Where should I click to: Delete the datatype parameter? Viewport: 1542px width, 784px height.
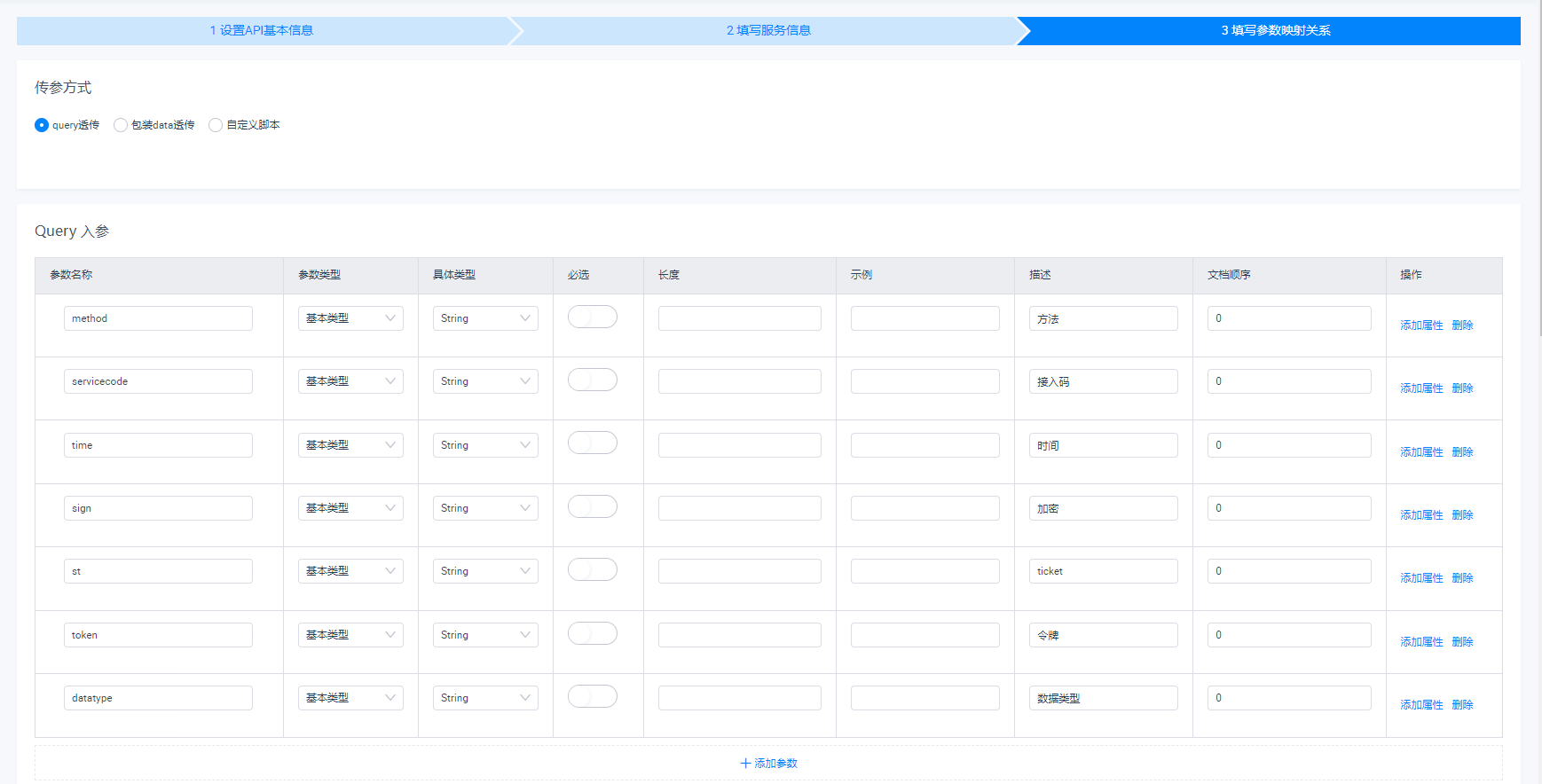[1462, 705]
